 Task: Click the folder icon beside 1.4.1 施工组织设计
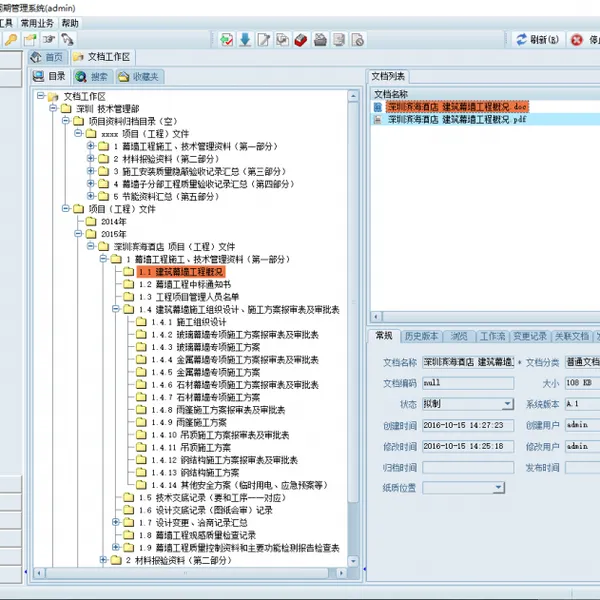coord(141,321)
